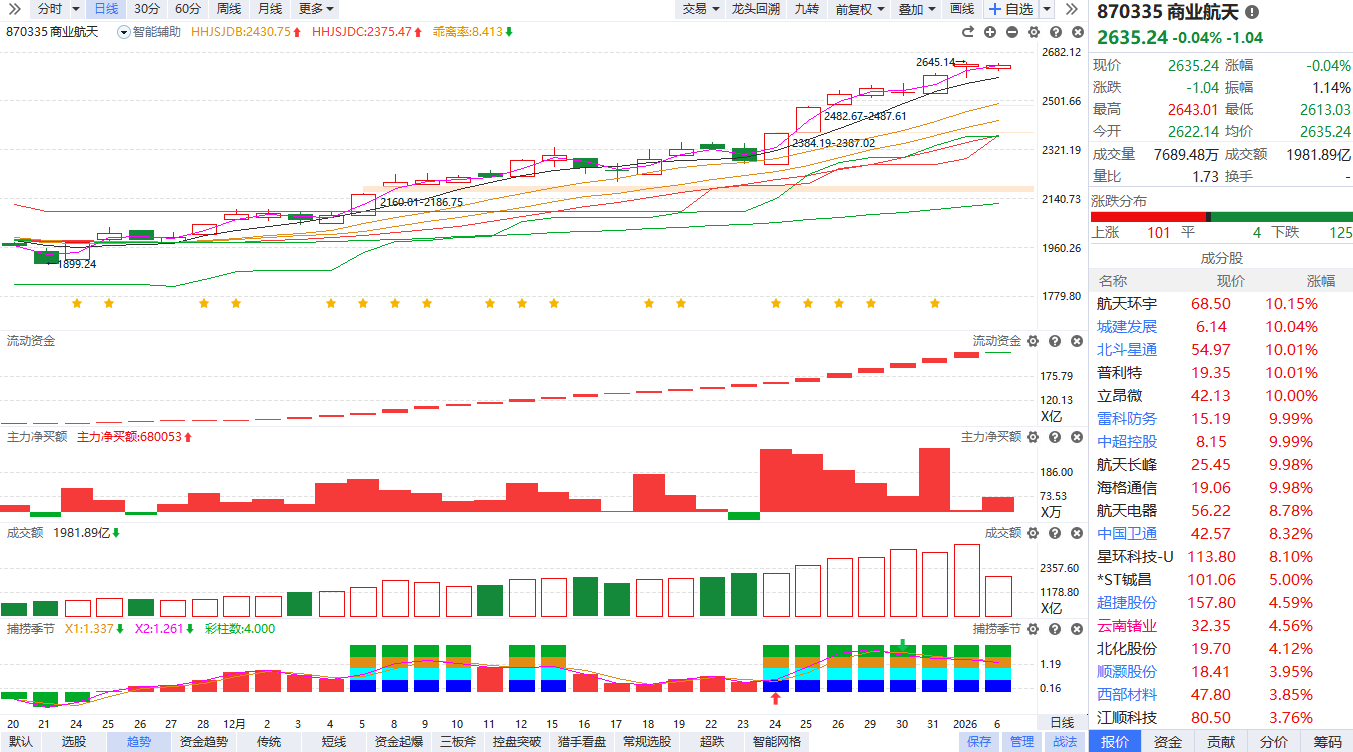Screen dimensions: 1353x752
Task: Click the zoom-out minus icon on main chart
Action: (1012, 32)
